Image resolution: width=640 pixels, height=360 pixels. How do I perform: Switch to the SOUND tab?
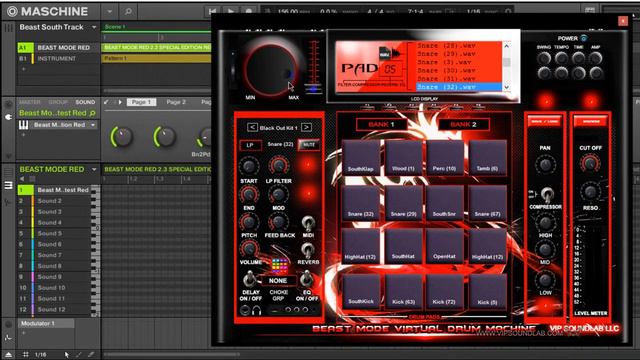pos(85,102)
